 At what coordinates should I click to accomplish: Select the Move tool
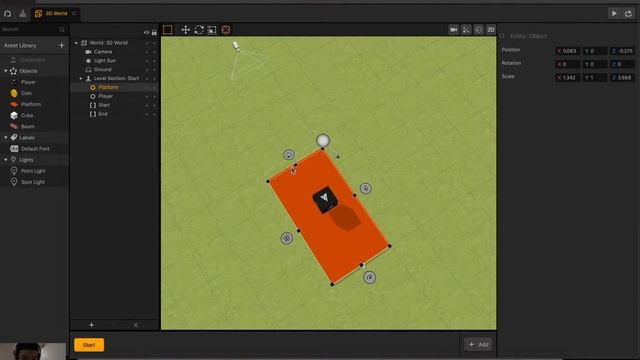185,30
